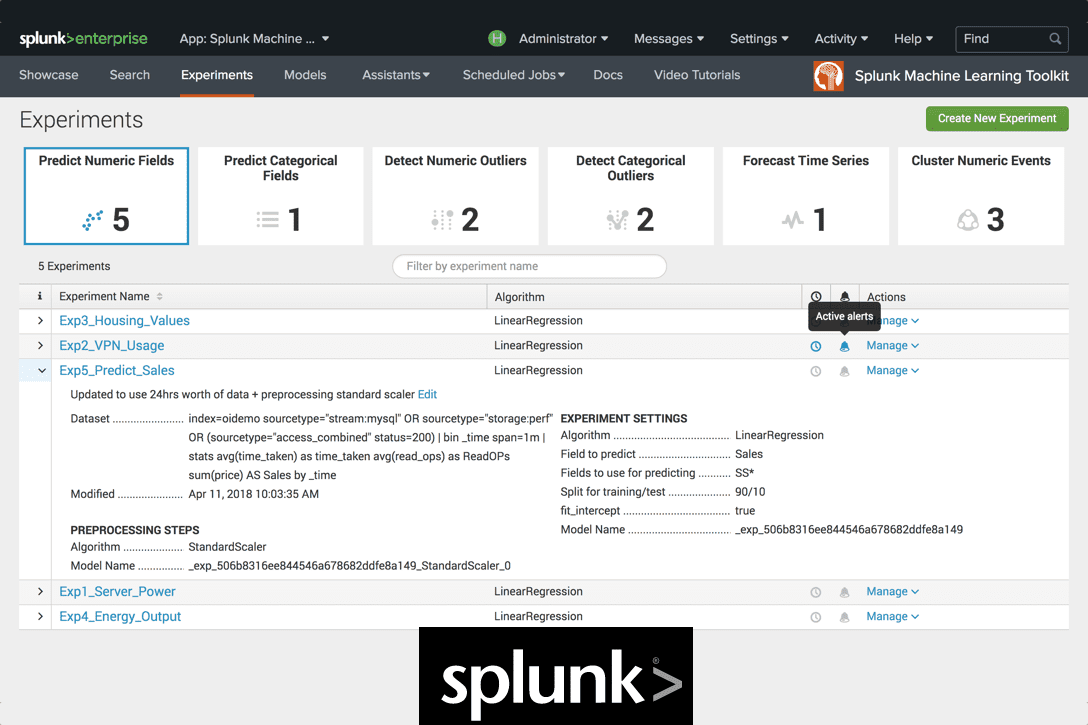The width and height of the screenshot is (1088, 725).
Task: Click the search magnifier icon in Find box
Action: pyautogui.click(x=1055, y=39)
